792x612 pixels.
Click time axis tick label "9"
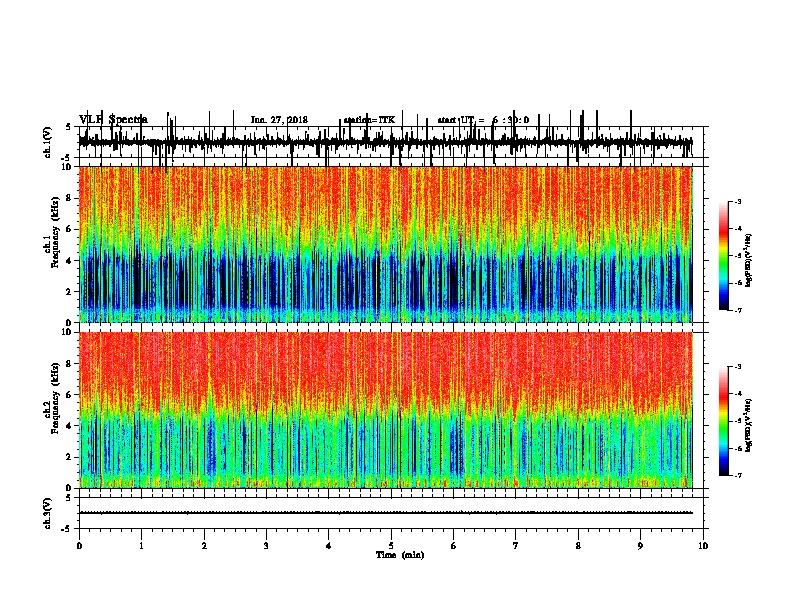click(x=640, y=545)
